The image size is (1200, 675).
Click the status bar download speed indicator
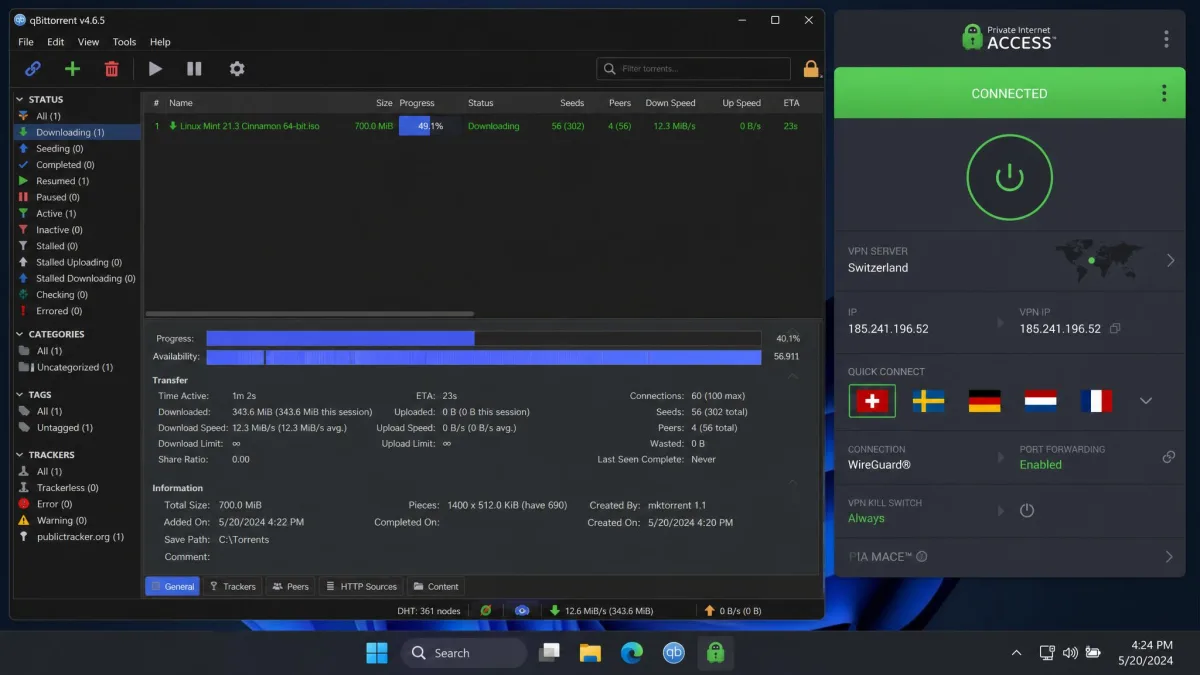tap(601, 610)
